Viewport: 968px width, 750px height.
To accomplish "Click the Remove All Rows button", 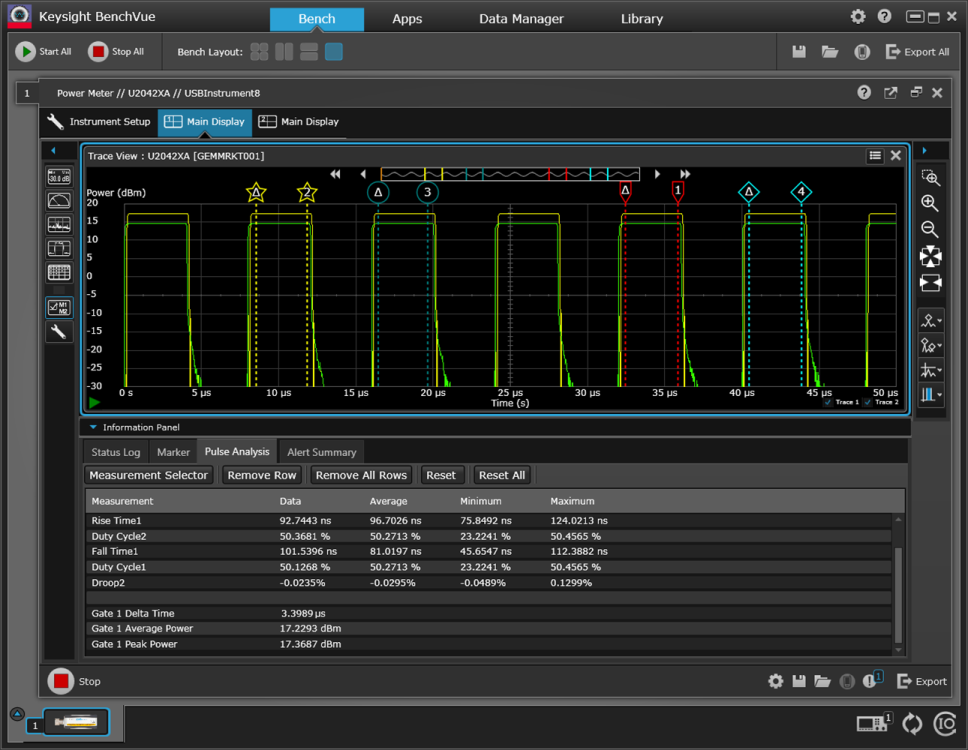I will pos(361,475).
